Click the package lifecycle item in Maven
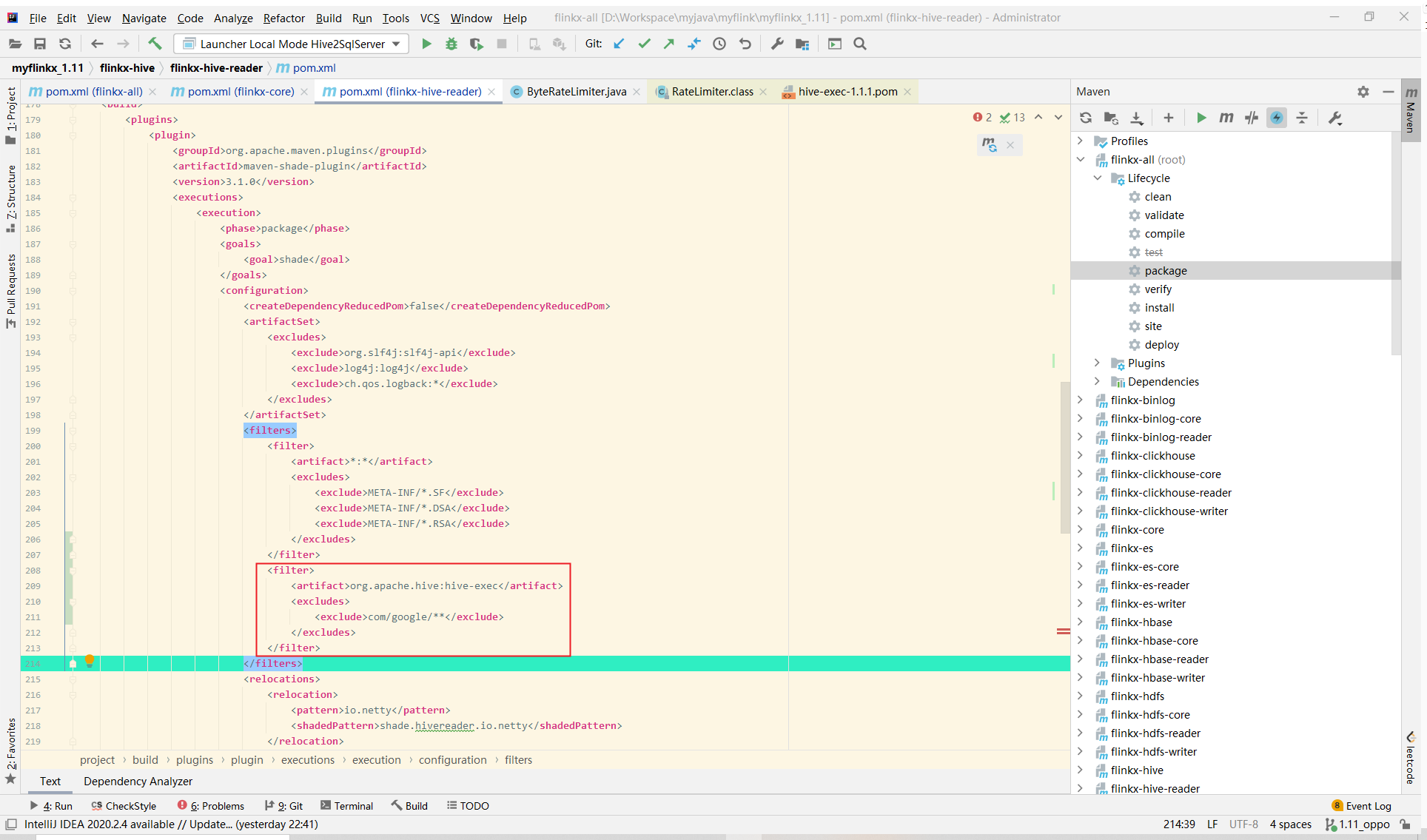 click(1166, 270)
